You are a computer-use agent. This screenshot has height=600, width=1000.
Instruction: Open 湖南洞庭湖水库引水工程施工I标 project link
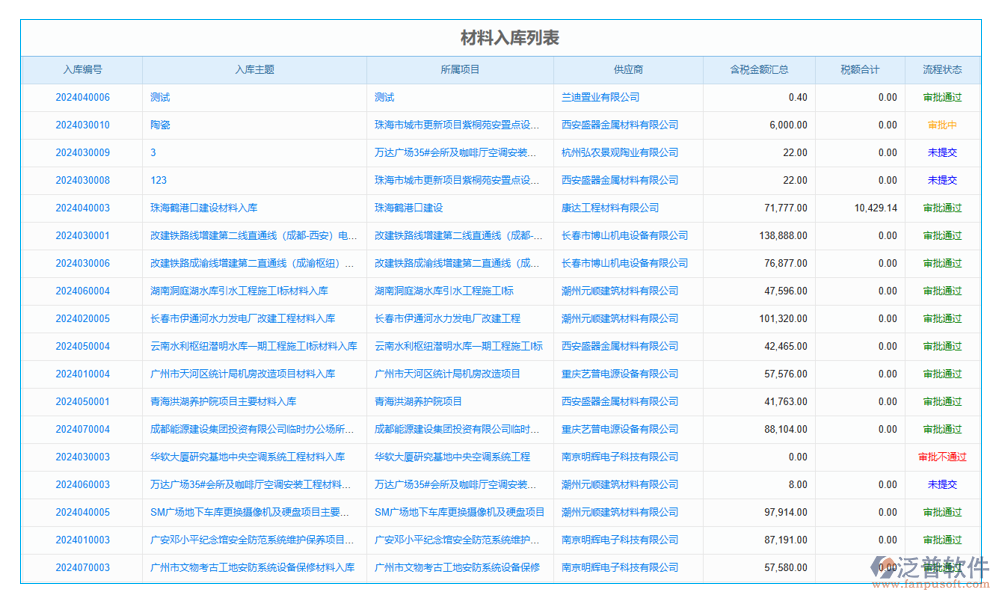coord(444,291)
